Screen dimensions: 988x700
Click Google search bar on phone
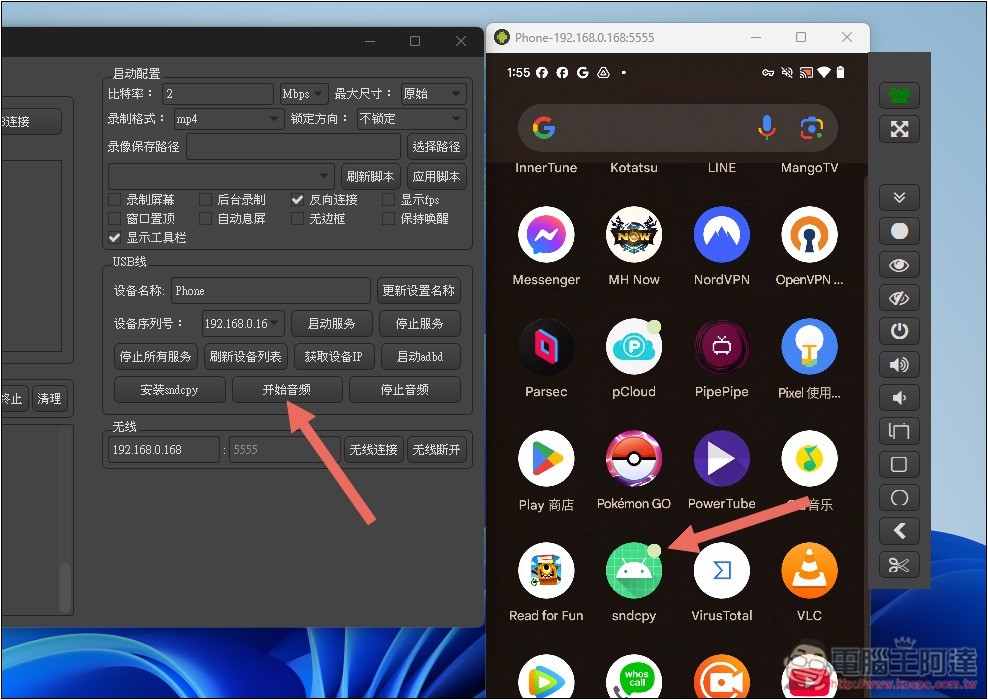pos(678,128)
